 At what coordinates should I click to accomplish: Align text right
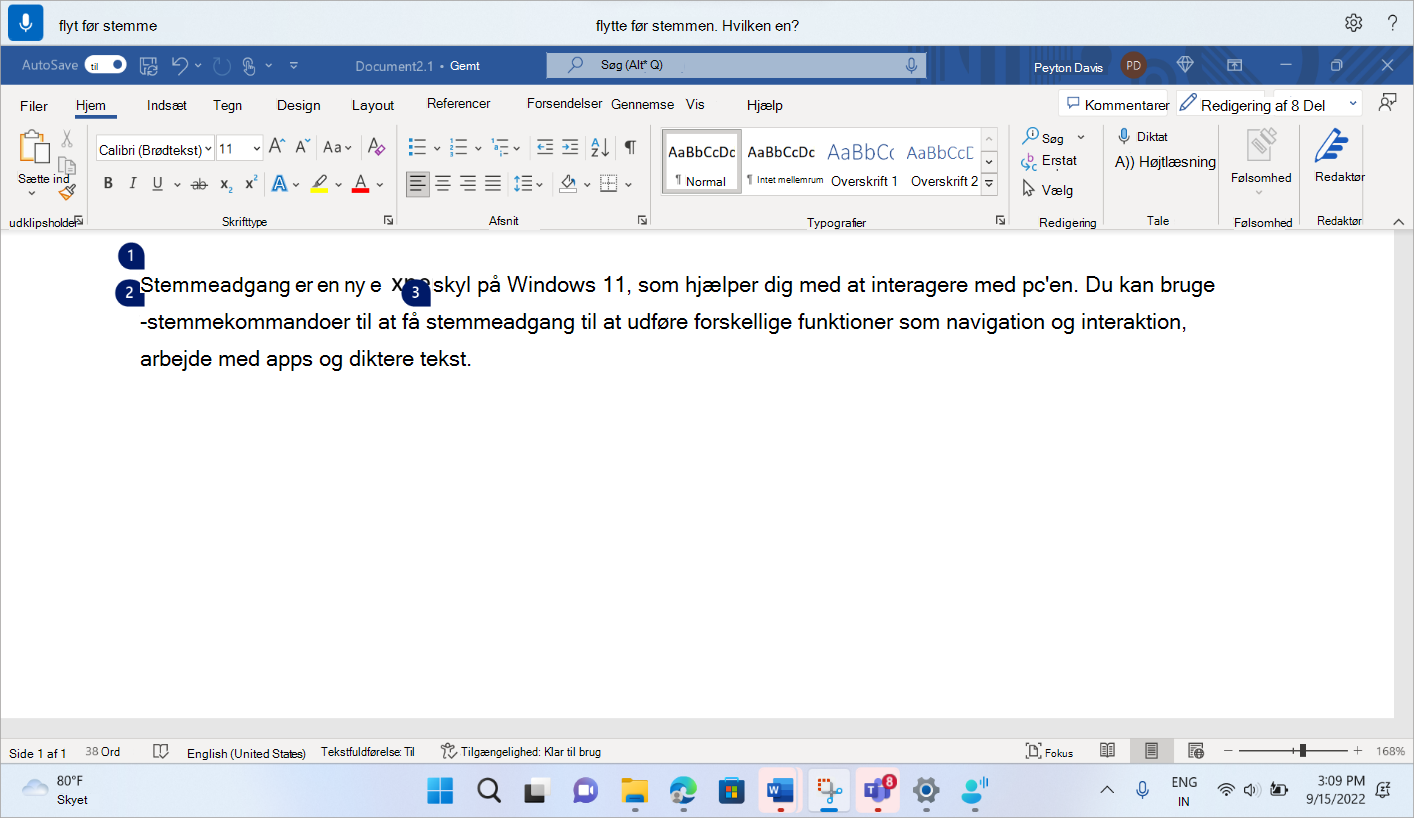click(x=467, y=184)
